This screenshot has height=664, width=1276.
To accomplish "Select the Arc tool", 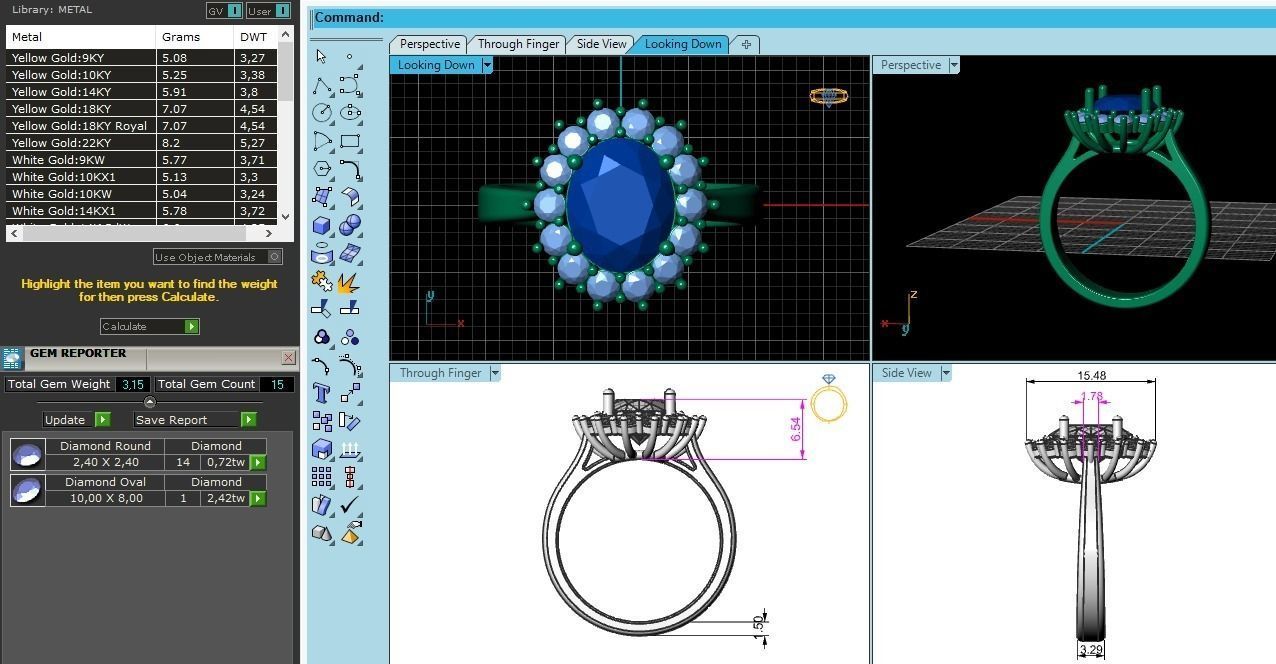I will 321,141.
